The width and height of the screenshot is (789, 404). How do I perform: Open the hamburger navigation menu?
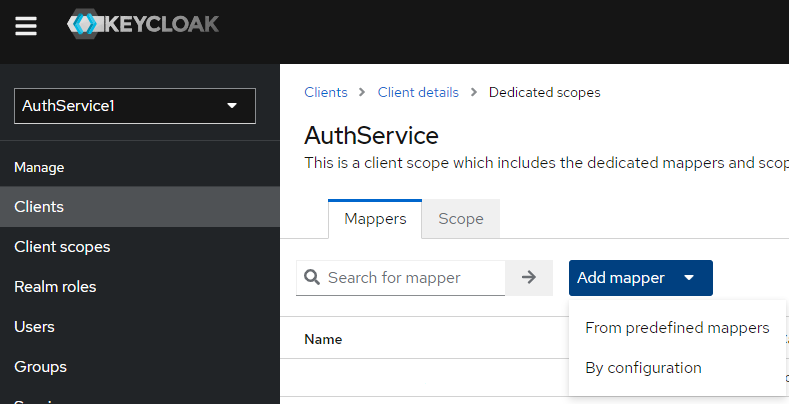pyautogui.click(x=26, y=26)
